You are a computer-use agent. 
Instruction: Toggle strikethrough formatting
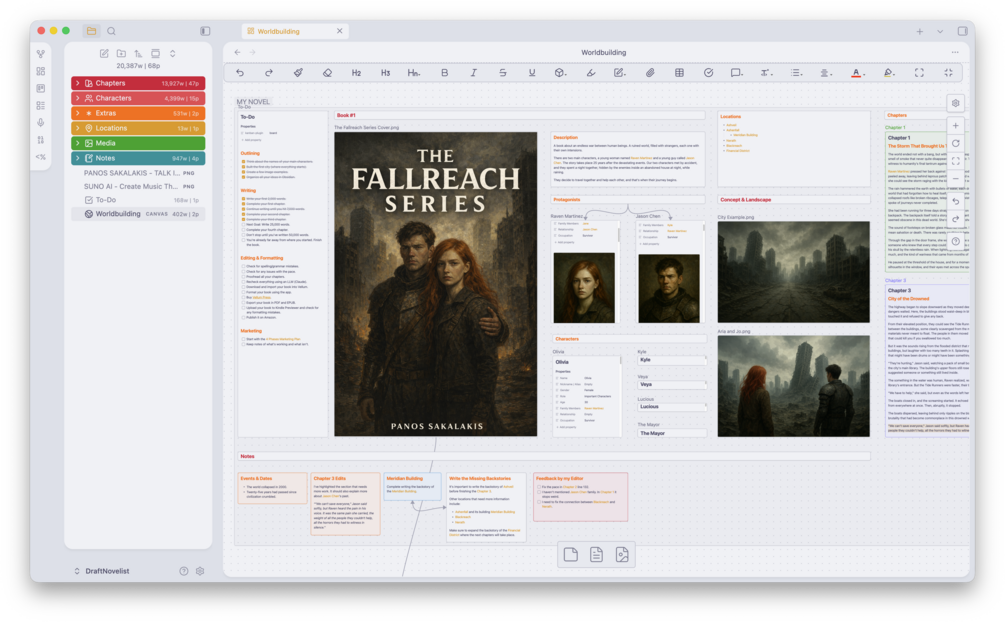(x=502, y=73)
